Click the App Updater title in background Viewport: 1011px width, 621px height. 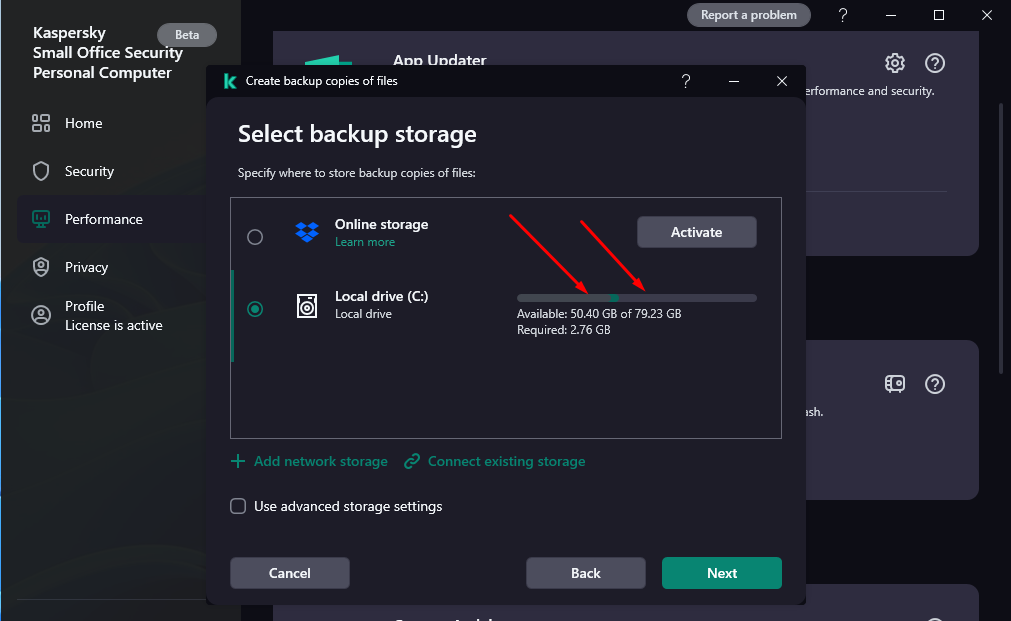(x=440, y=60)
